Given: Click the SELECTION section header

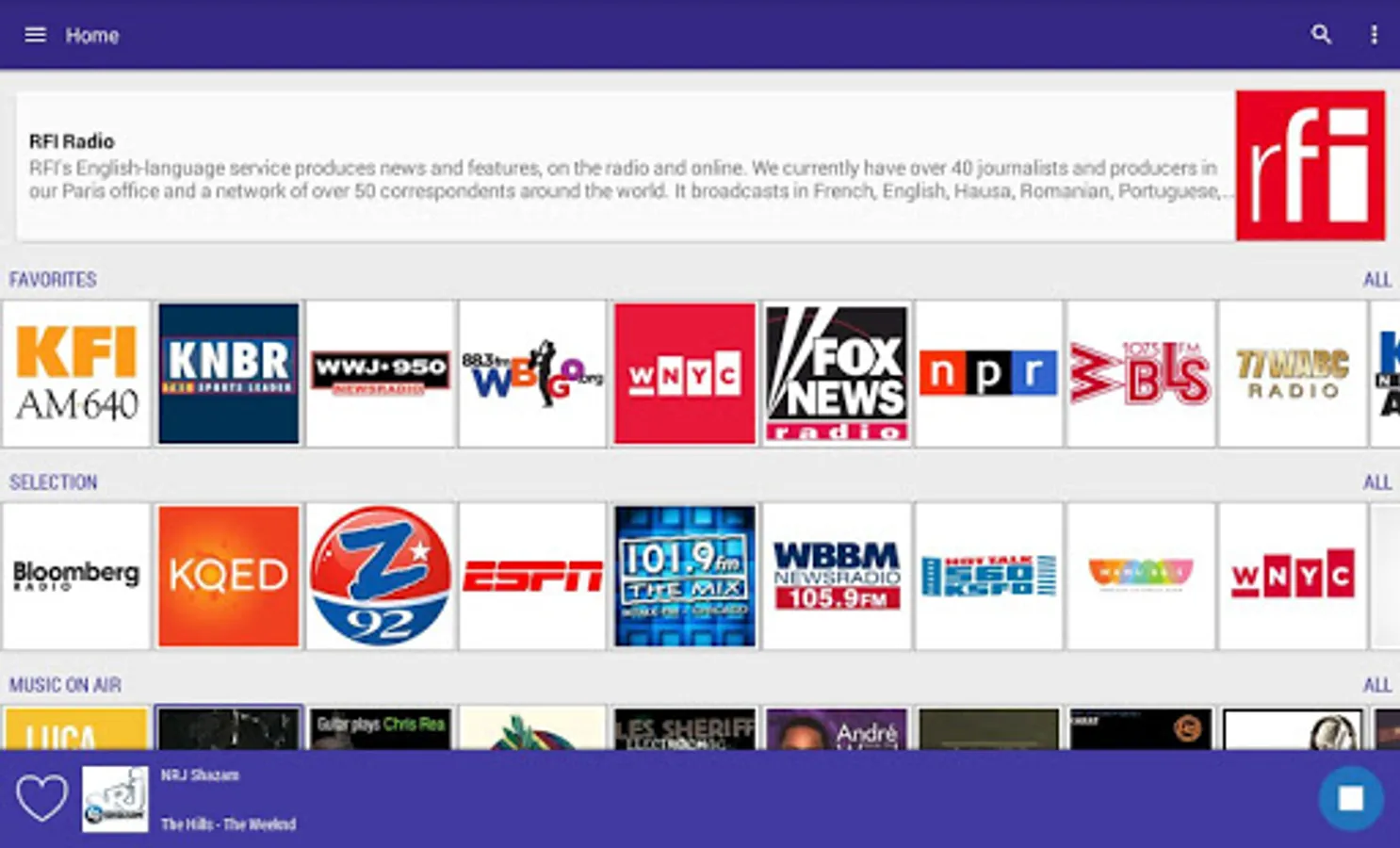Looking at the screenshot, I should click(54, 482).
